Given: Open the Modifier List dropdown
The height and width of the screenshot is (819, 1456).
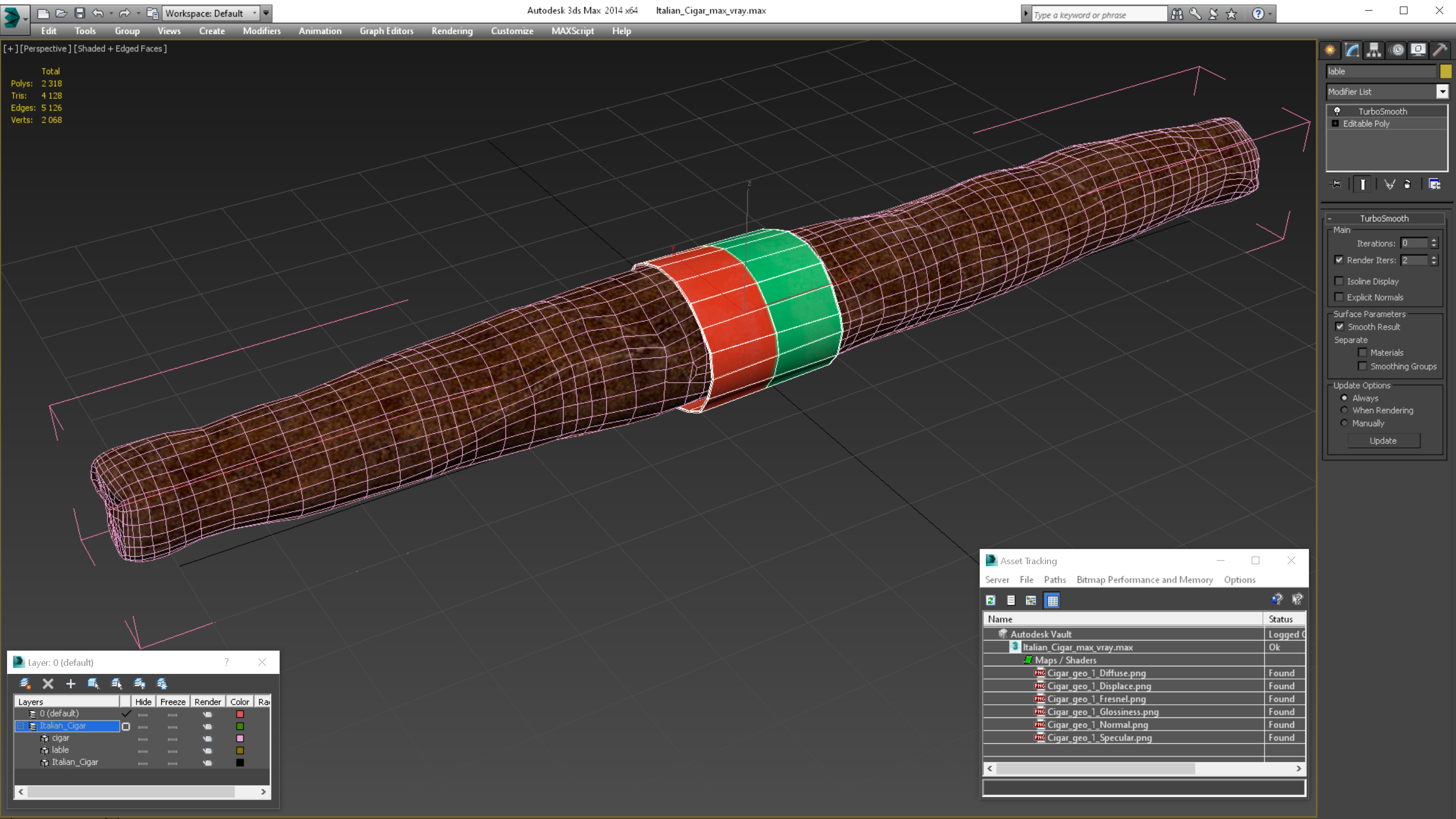Looking at the screenshot, I should point(1442,92).
